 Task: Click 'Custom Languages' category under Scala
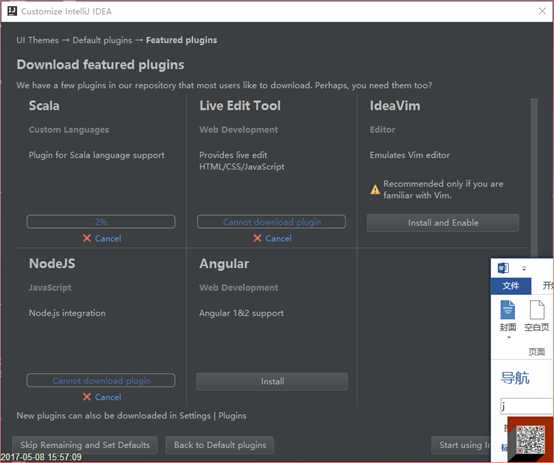coord(69,130)
